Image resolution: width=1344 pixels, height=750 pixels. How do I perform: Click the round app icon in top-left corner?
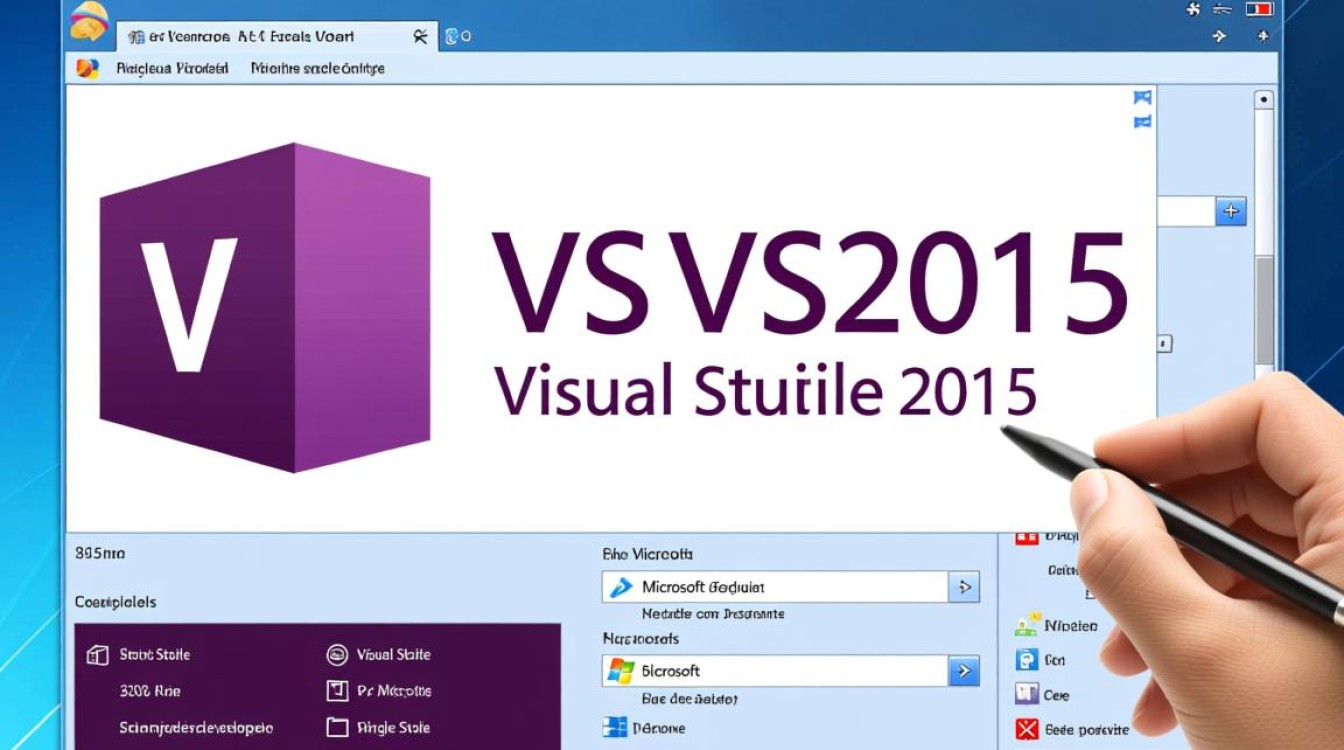(x=90, y=21)
